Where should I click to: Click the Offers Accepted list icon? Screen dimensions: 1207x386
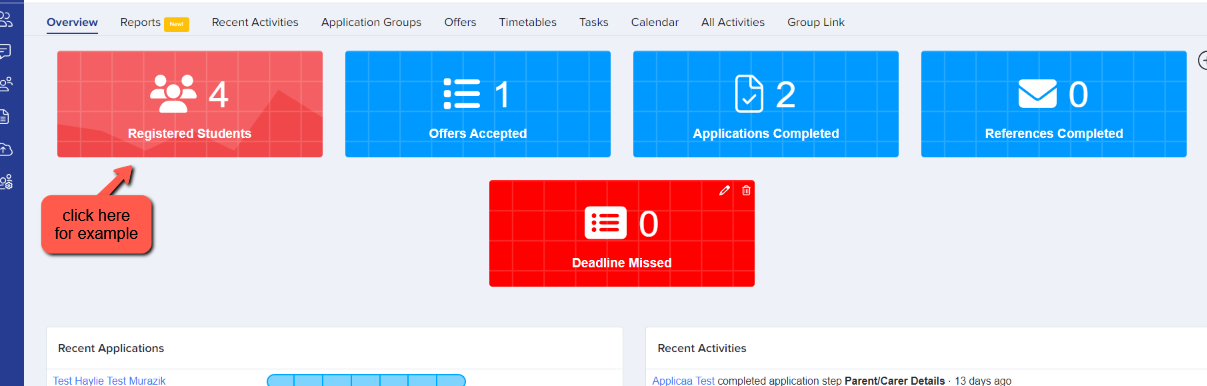tap(463, 94)
